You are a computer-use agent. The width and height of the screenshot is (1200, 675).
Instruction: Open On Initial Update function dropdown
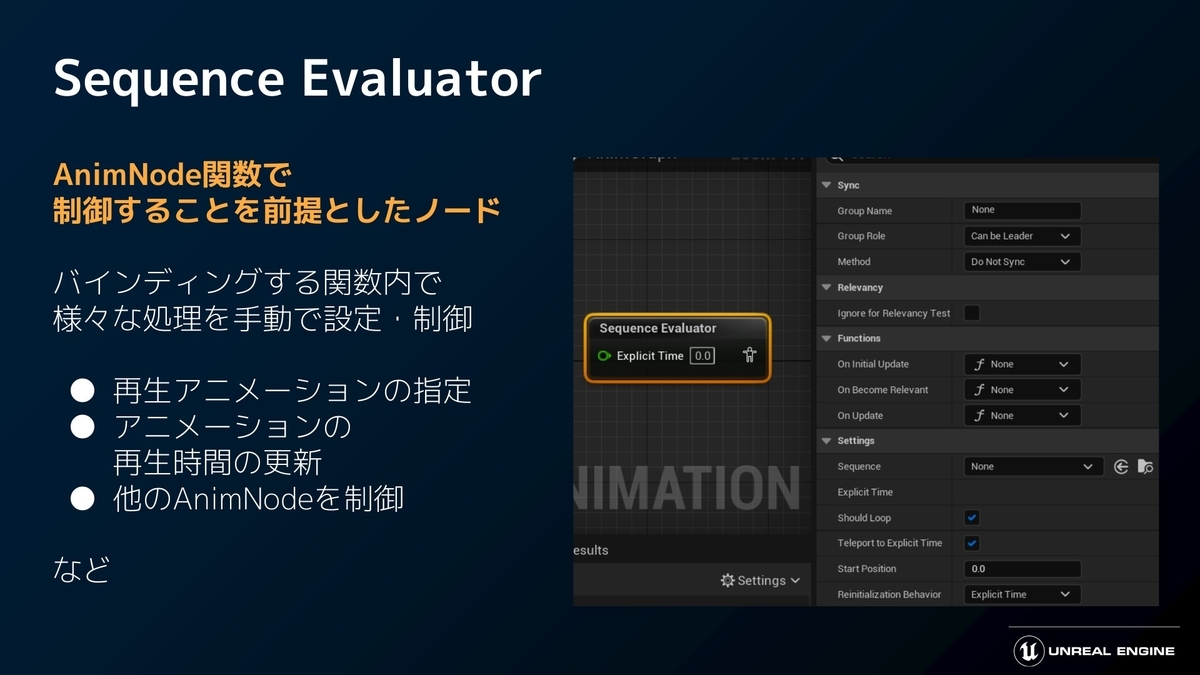[1022, 365]
